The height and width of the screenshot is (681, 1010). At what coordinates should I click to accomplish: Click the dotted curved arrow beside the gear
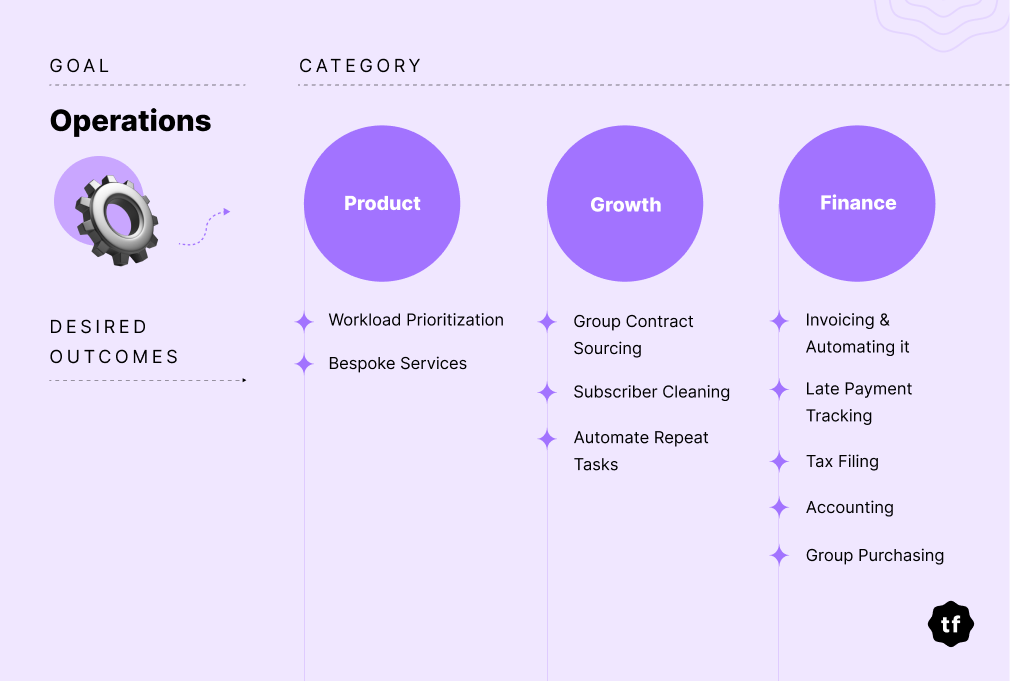[x=204, y=227]
